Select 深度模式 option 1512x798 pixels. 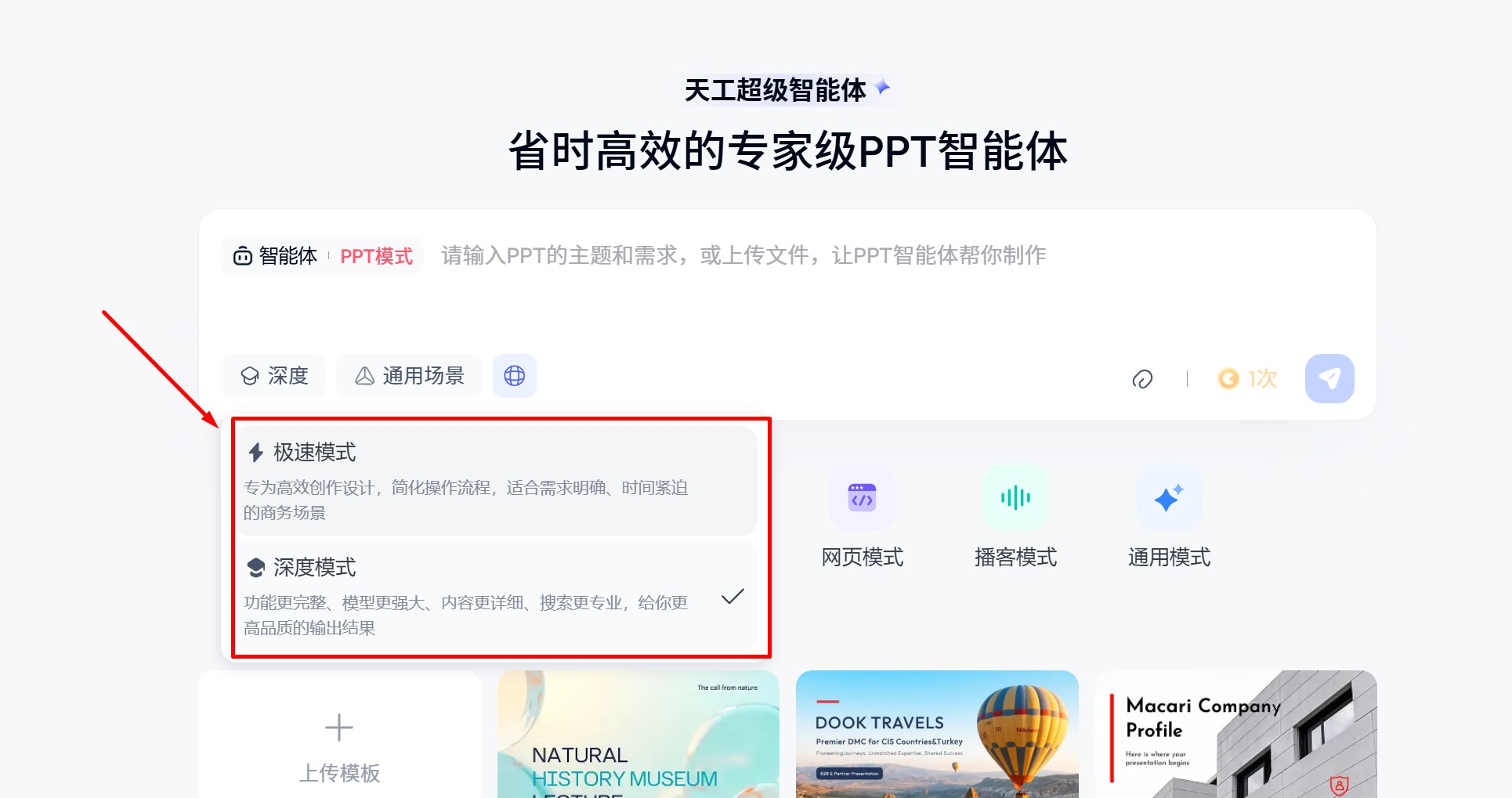[497, 596]
